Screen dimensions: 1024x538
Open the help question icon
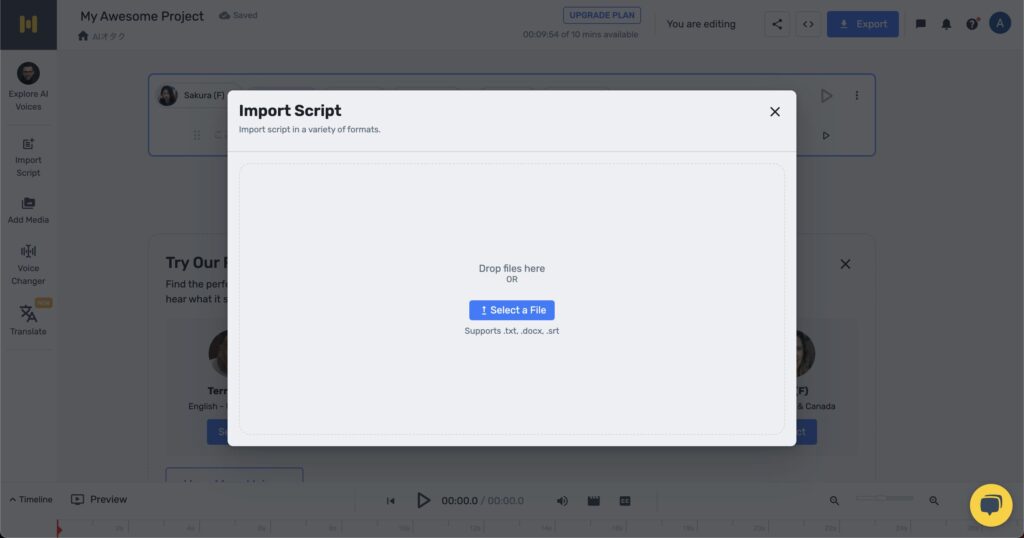tap(972, 24)
